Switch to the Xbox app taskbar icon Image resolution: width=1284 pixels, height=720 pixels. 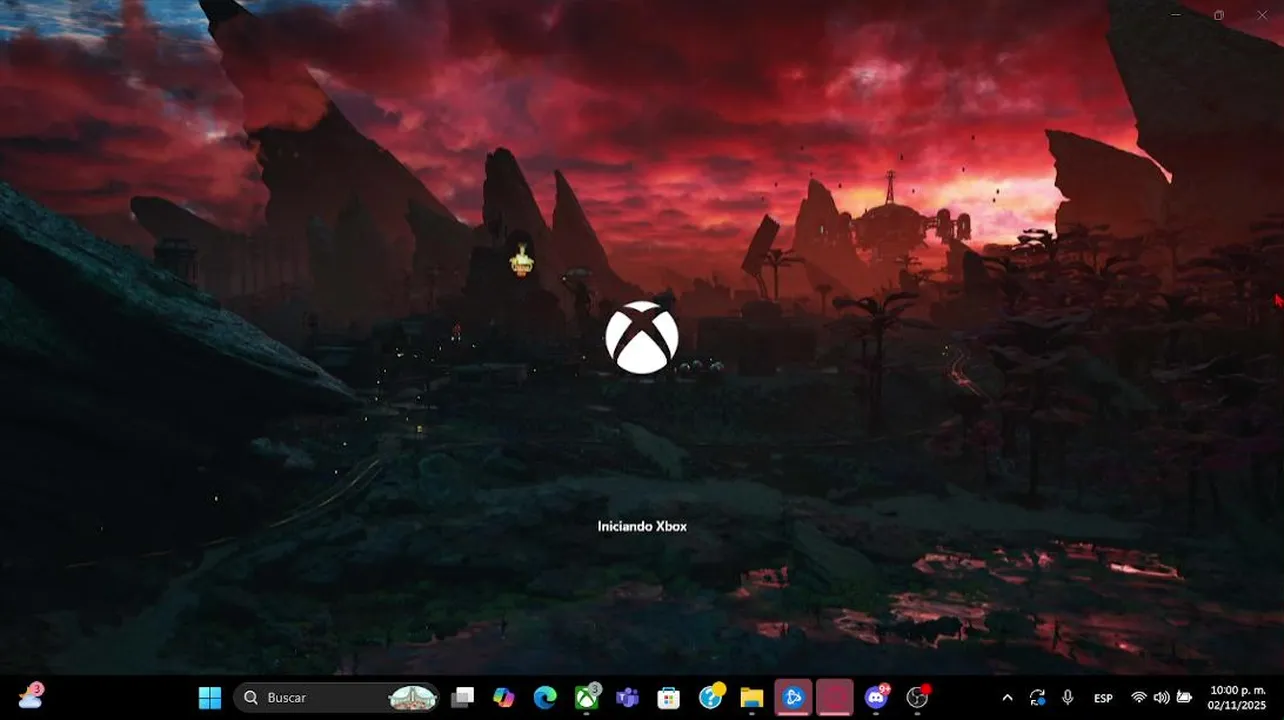[587, 697]
